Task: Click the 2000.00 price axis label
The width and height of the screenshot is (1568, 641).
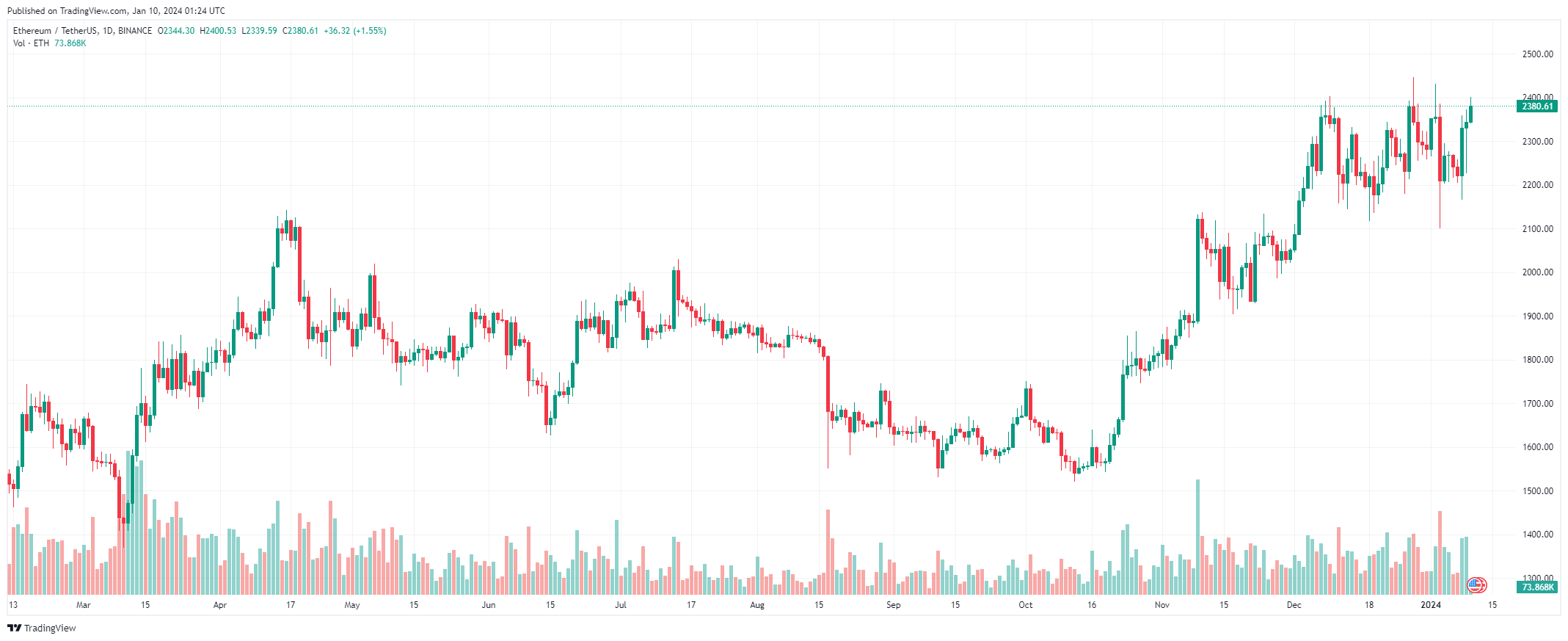Action: point(1537,272)
